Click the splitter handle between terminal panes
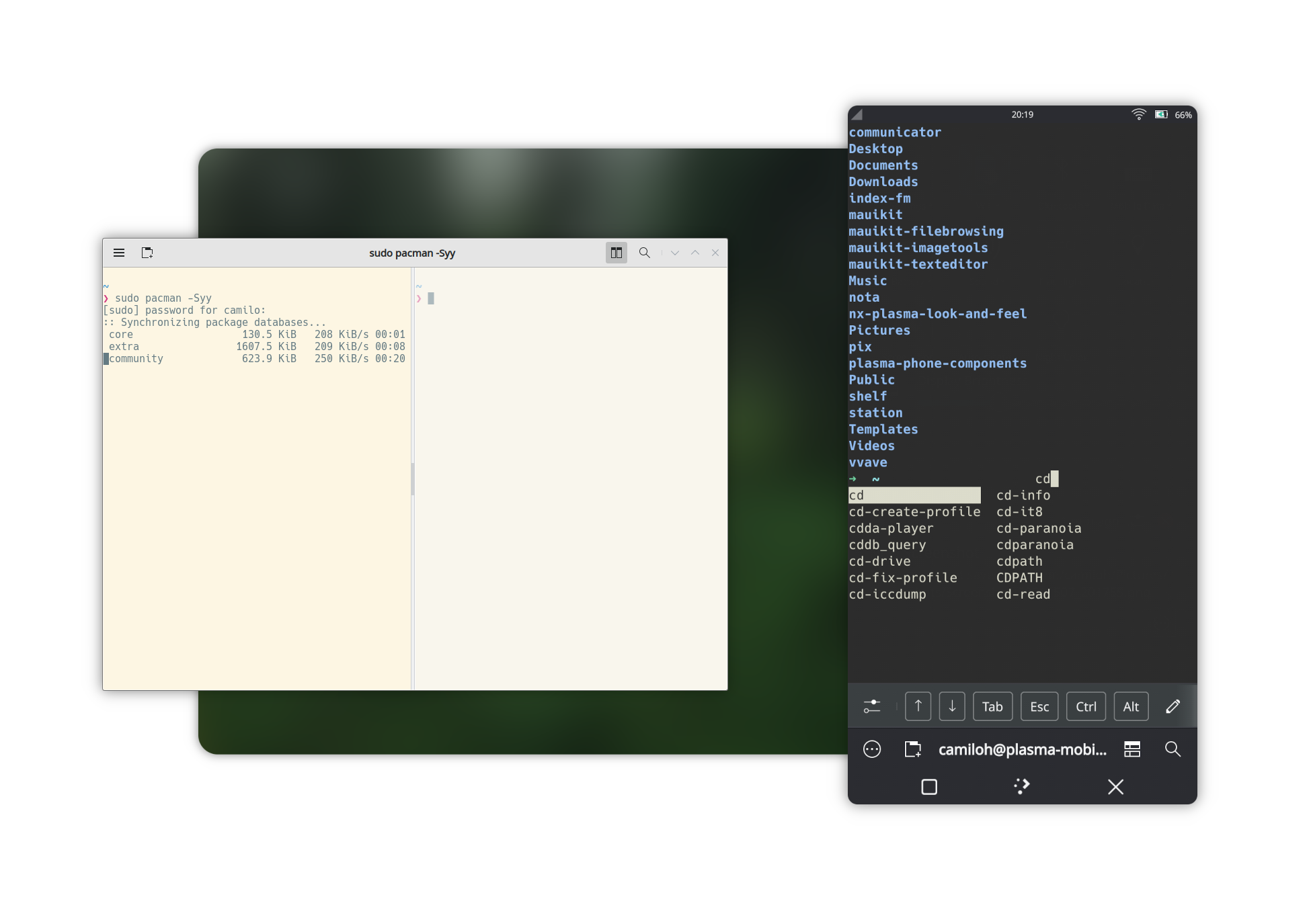The height and width of the screenshot is (924, 1309). [412, 478]
